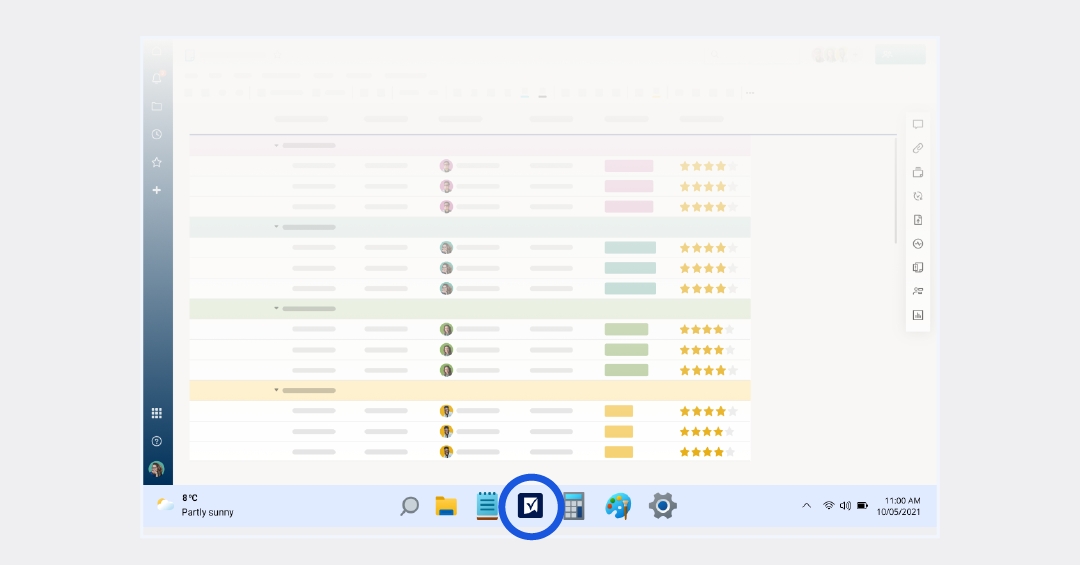
Task: Open Favorites star icon in left sidebar
Action: [156, 162]
